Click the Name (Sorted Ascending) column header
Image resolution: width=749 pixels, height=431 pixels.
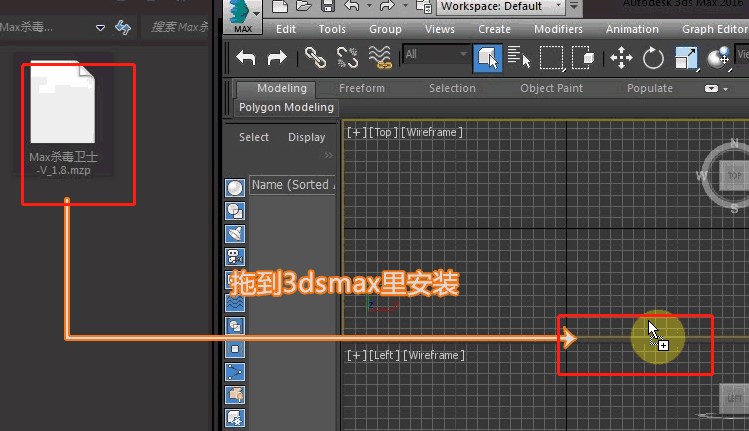coord(292,185)
